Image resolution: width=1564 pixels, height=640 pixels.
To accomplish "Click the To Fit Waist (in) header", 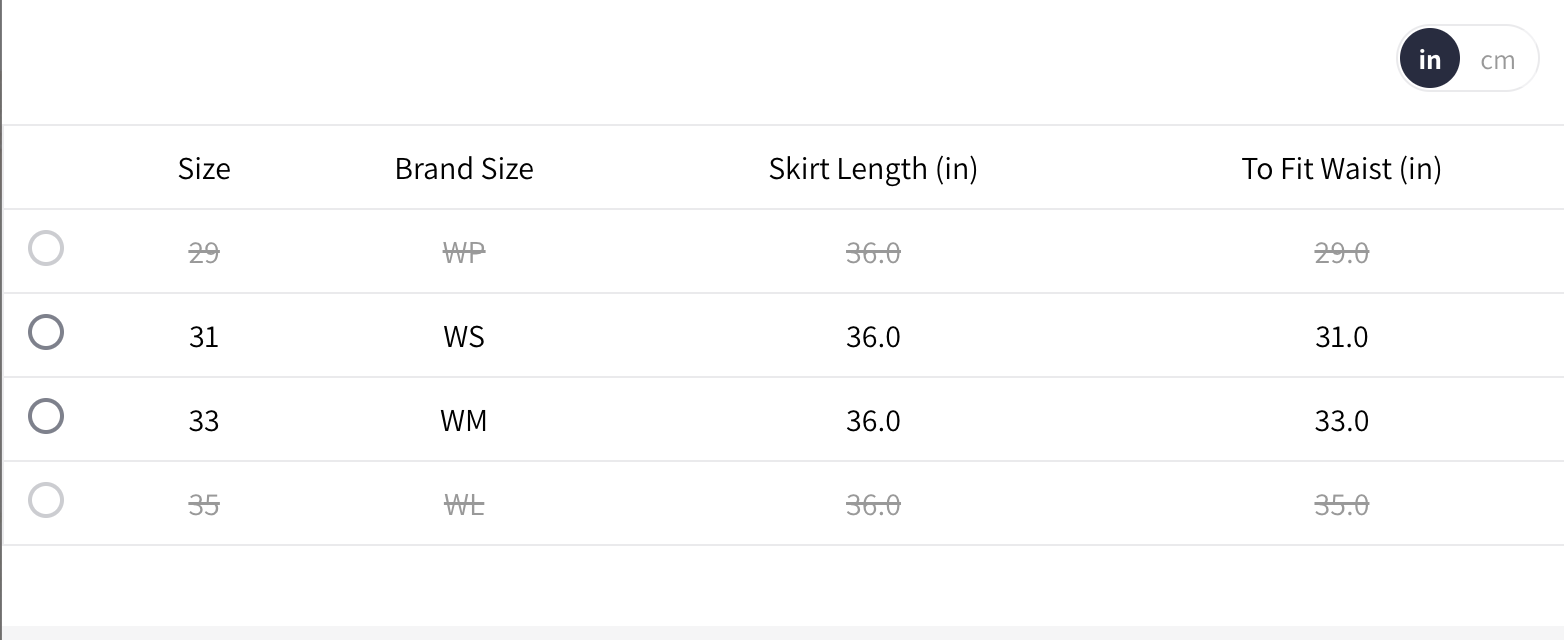I will pyautogui.click(x=1341, y=168).
